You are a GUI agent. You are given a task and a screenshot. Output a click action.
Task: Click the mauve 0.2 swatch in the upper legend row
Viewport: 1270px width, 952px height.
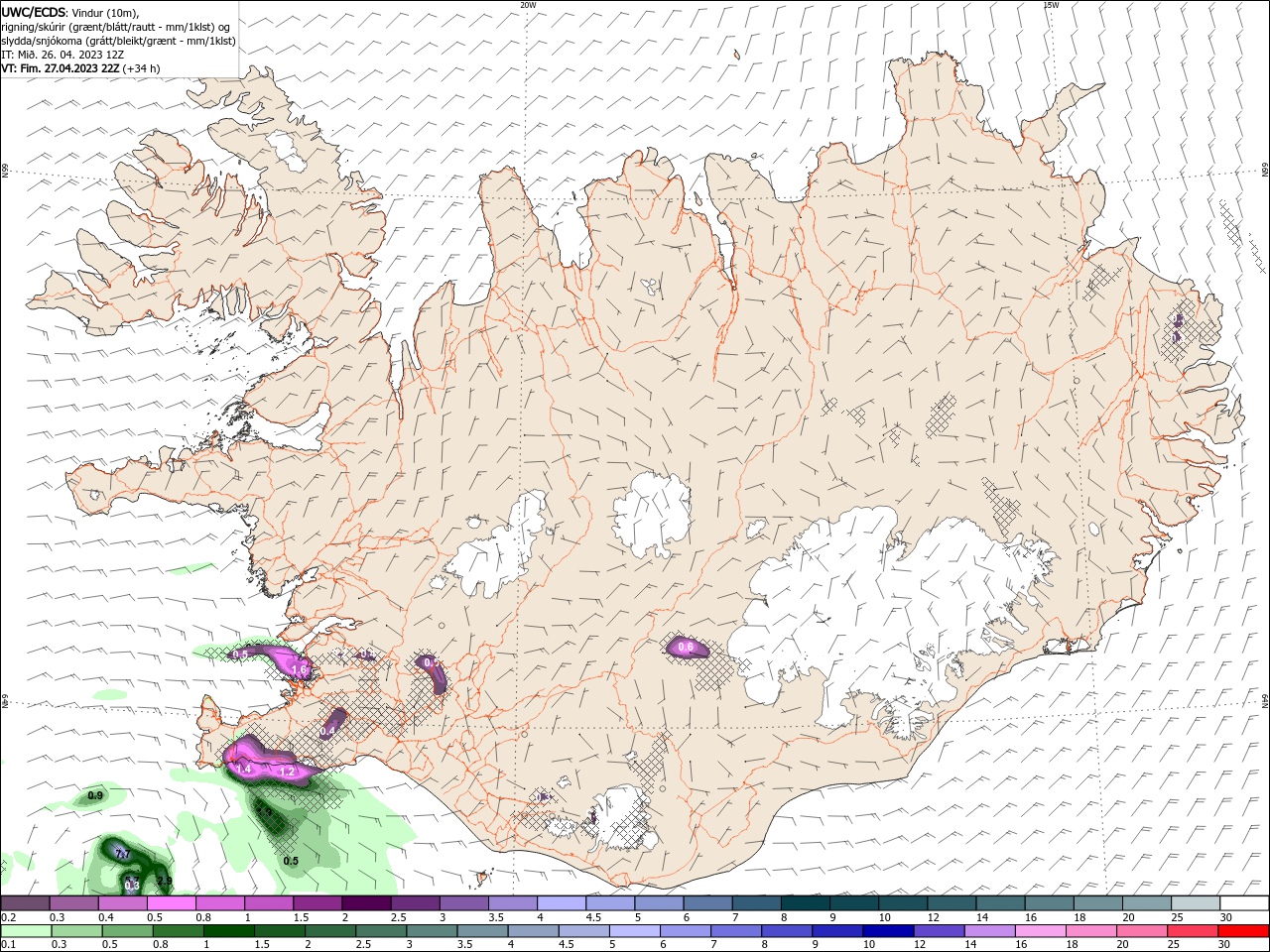(25, 903)
